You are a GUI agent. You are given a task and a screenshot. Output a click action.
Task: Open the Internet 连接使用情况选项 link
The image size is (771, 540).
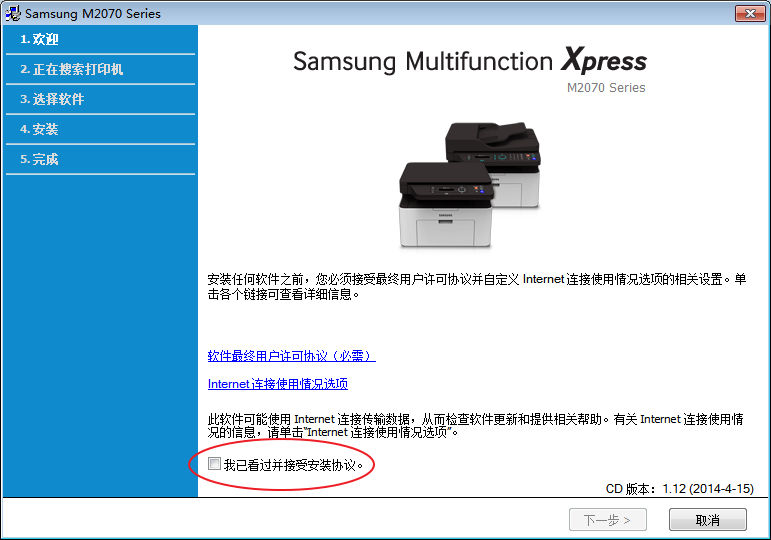(x=278, y=384)
